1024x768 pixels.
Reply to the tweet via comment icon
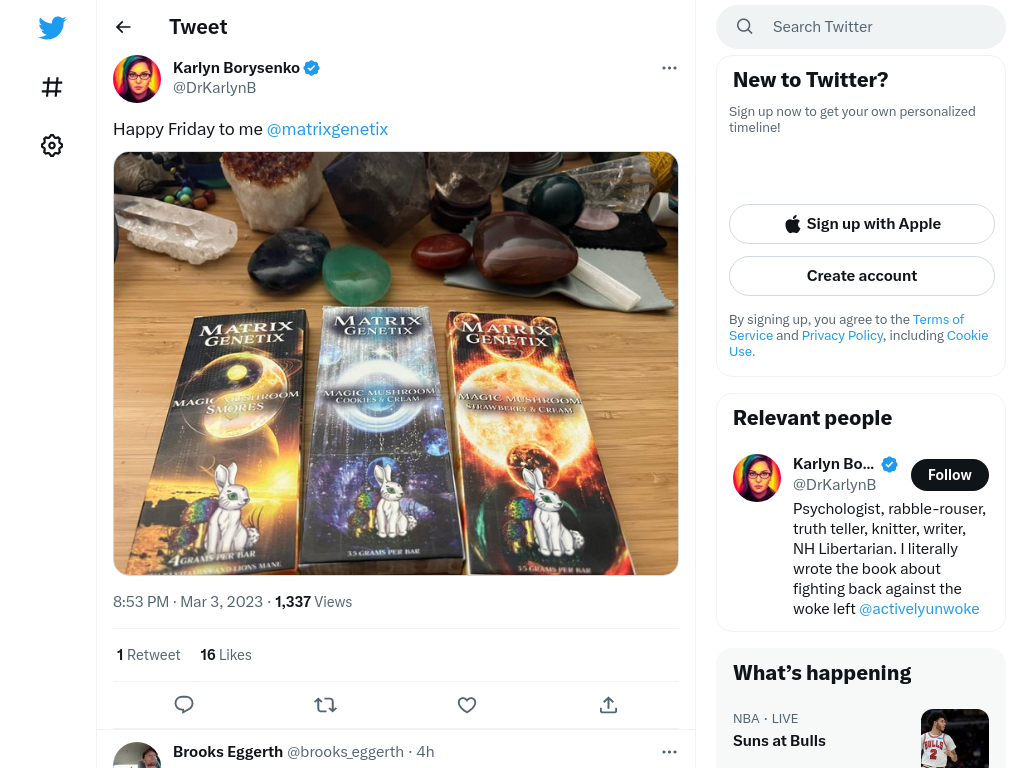184,705
